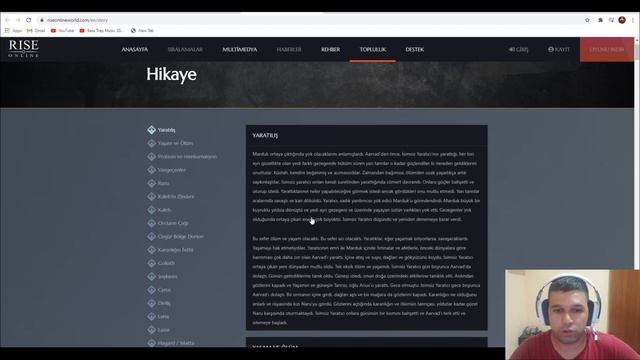The image size is (640, 360).
Task: Click the KAYIT register link
Action: pos(559,49)
